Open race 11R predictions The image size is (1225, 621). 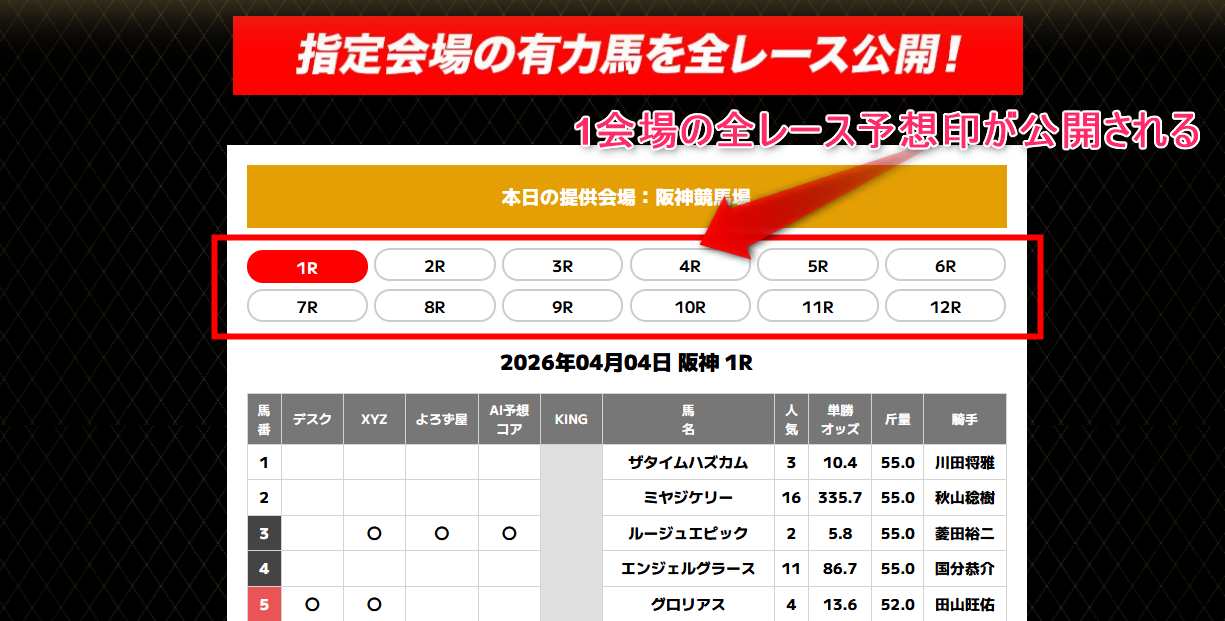pyautogui.click(x=818, y=305)
